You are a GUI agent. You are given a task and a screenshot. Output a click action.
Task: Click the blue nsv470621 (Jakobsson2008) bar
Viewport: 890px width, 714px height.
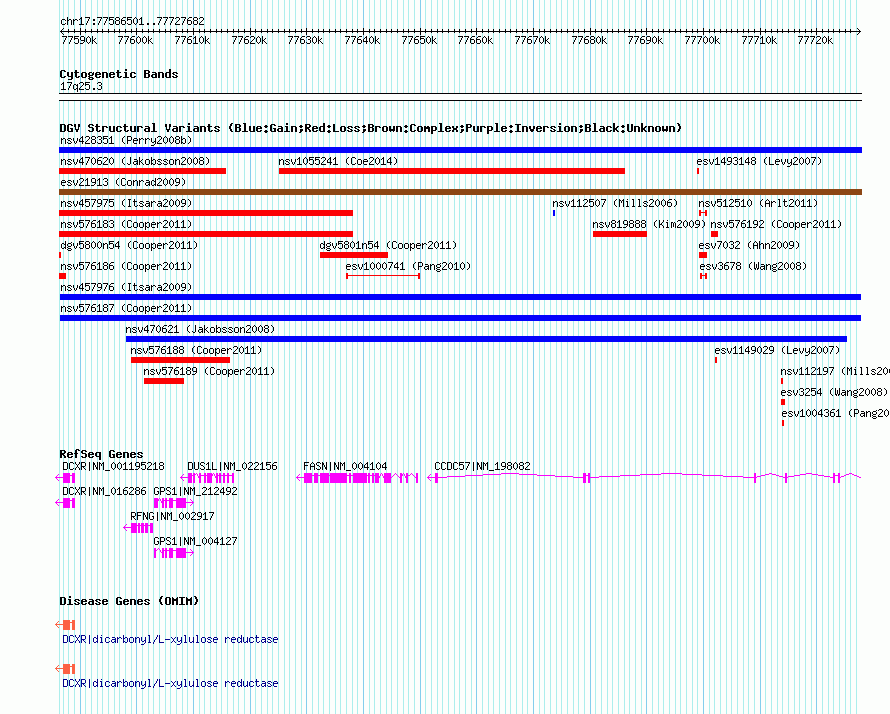(486, 339)
